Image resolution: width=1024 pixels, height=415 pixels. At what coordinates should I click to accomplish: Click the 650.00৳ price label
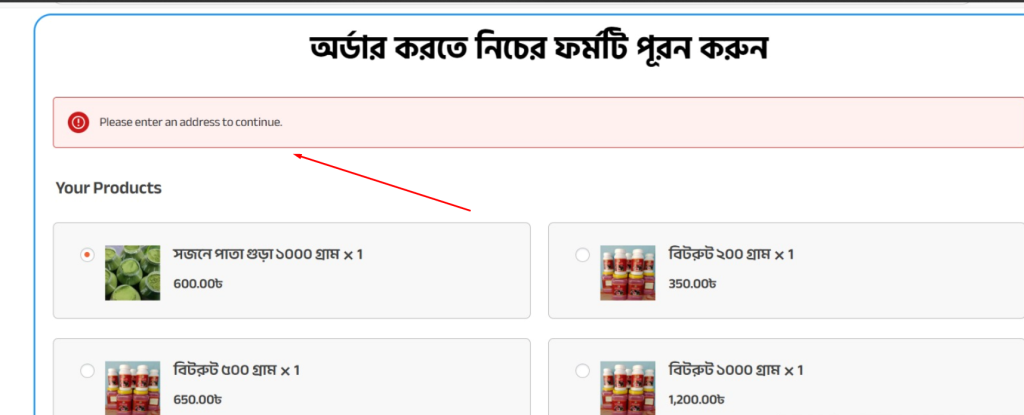point(197,399)
